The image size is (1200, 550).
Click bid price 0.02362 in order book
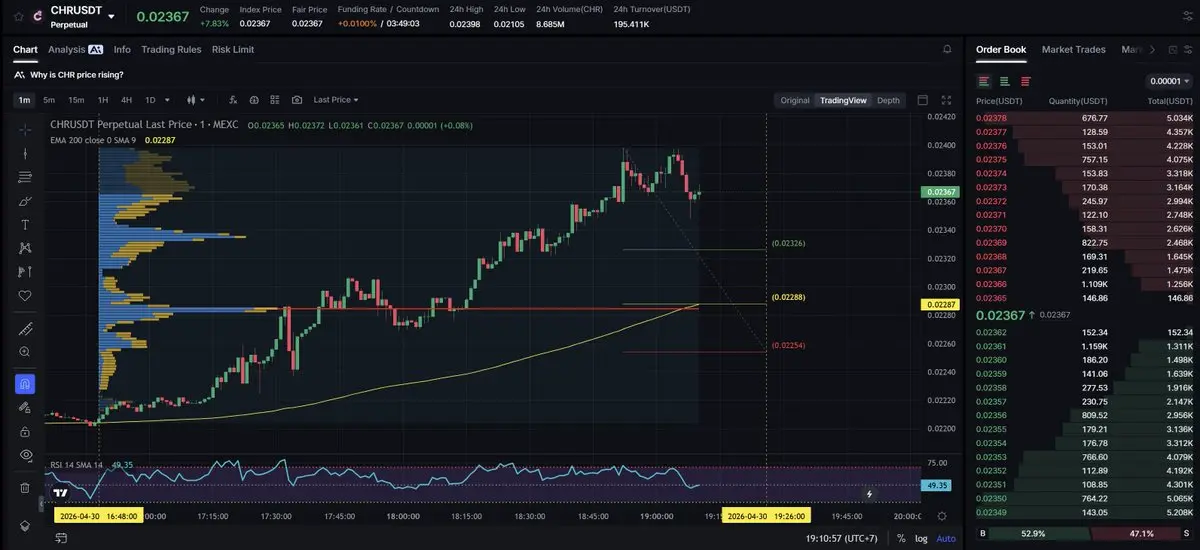tap(991, 332)
